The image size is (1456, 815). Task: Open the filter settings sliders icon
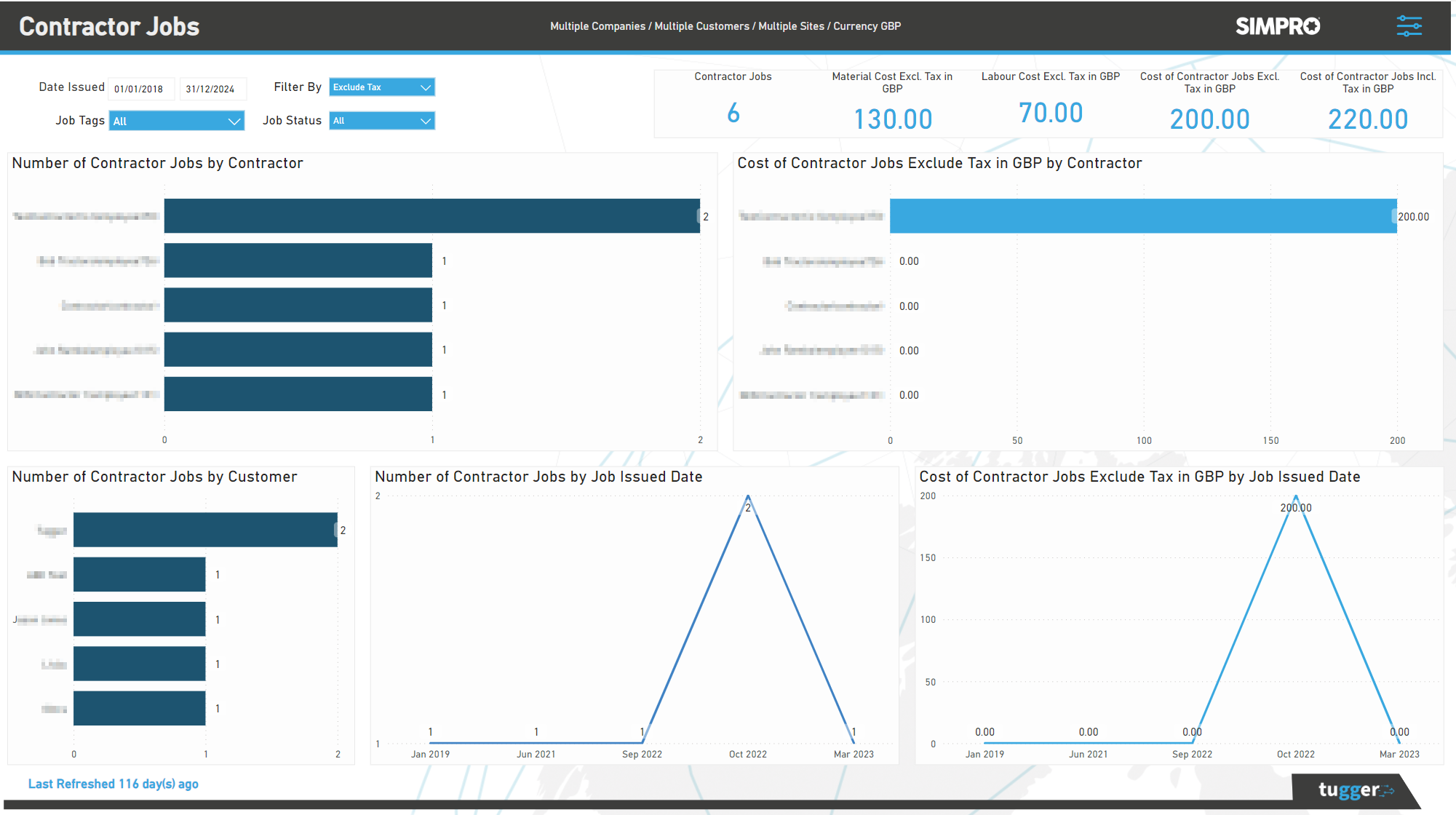tap(1409, 25)
